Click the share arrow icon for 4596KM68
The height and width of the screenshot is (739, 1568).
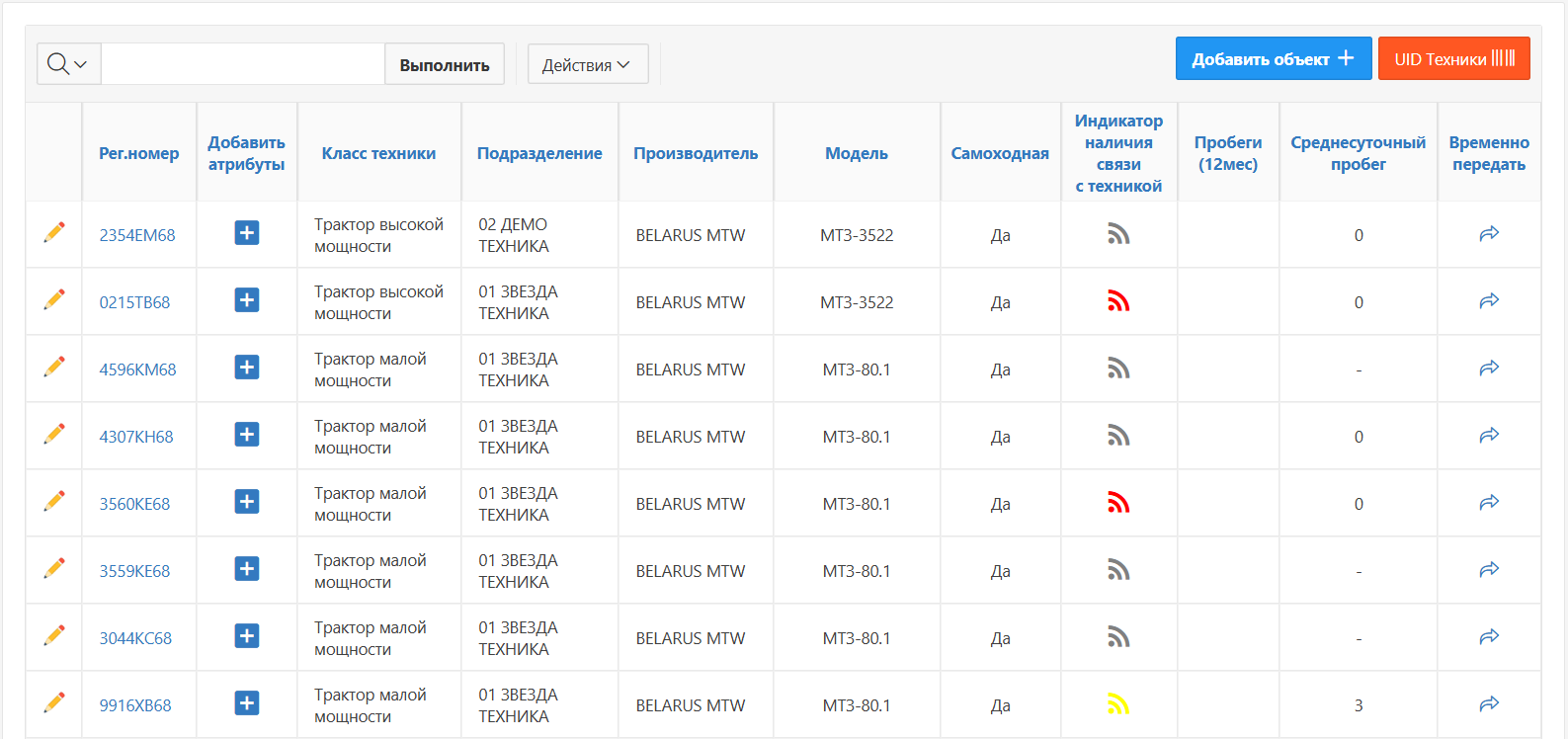tap(1489, 369)
